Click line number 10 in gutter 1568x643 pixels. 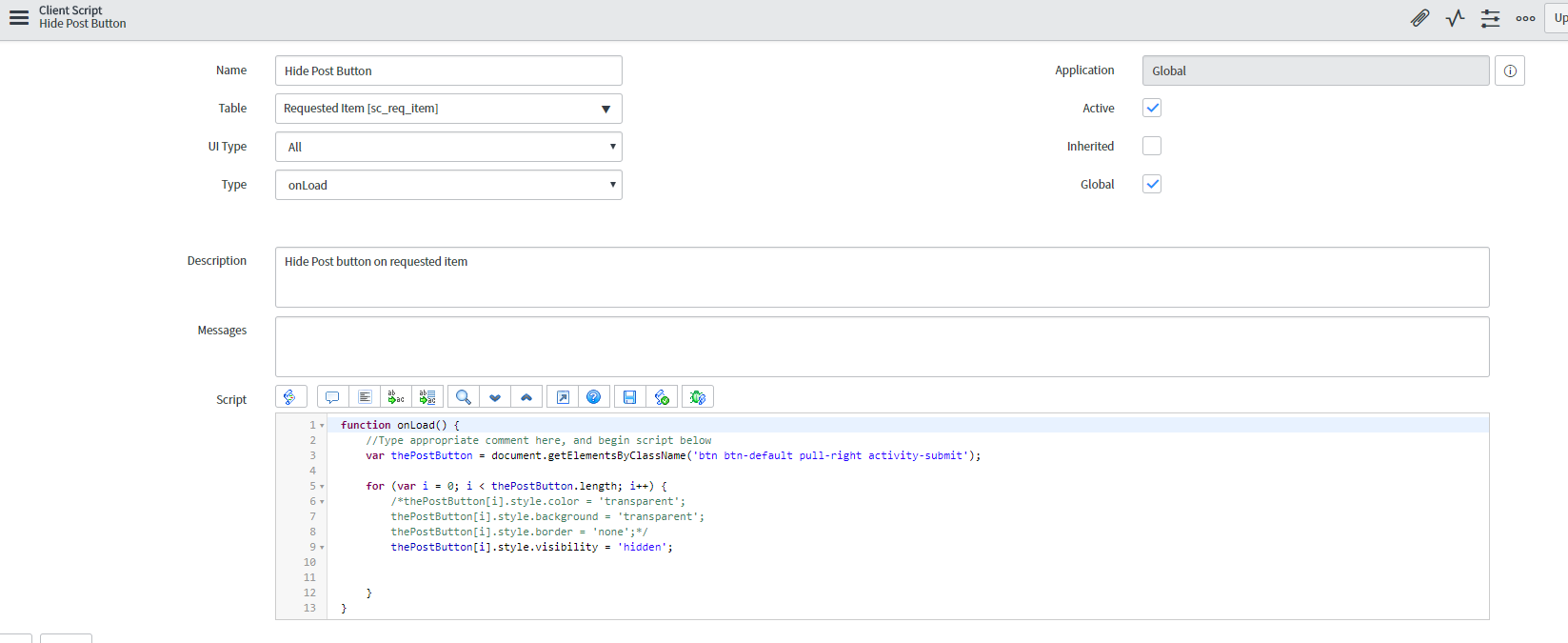point(309,562)
